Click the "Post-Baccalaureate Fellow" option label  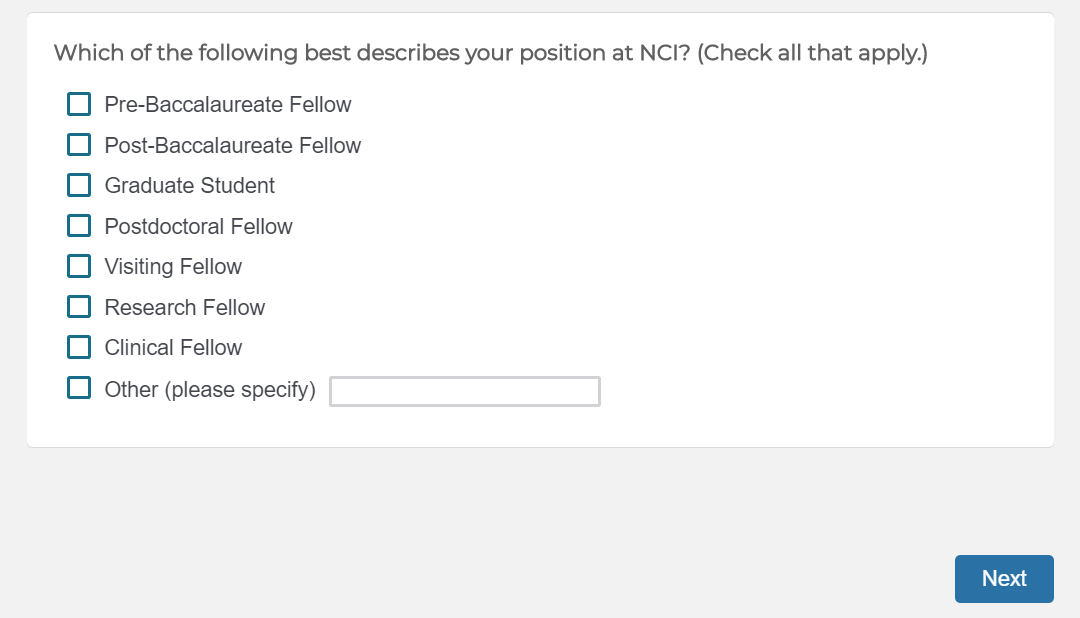click(x=233, y=146)
